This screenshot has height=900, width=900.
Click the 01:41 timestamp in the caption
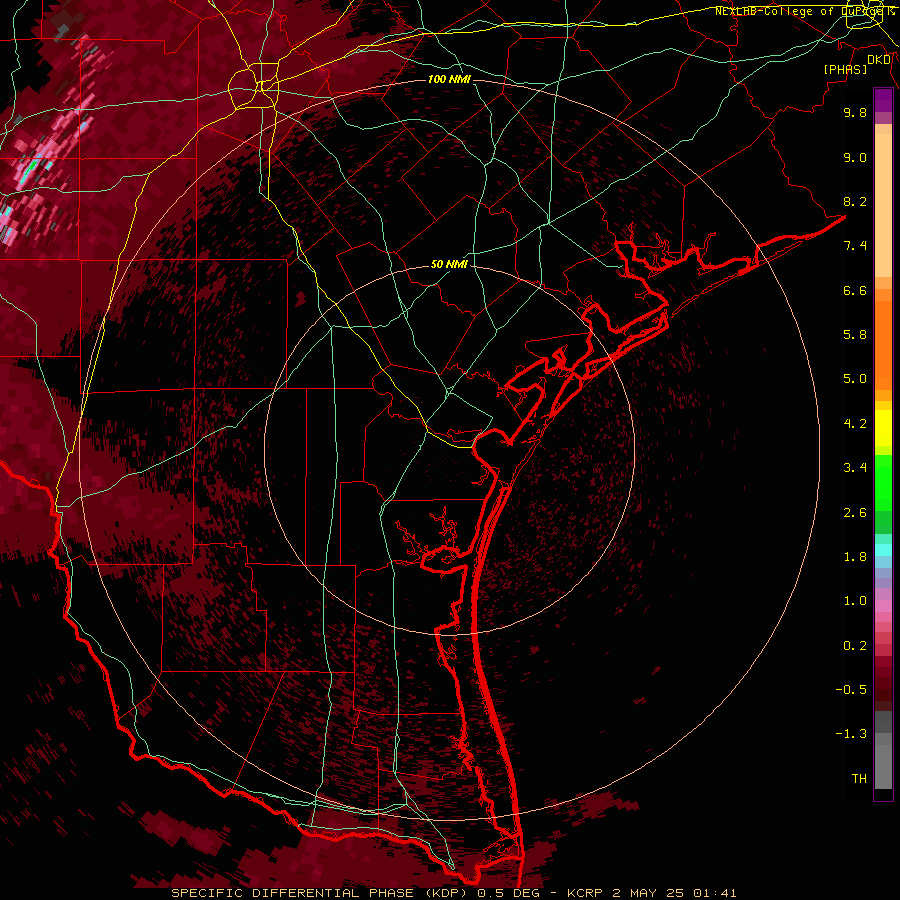pos(715,893)
